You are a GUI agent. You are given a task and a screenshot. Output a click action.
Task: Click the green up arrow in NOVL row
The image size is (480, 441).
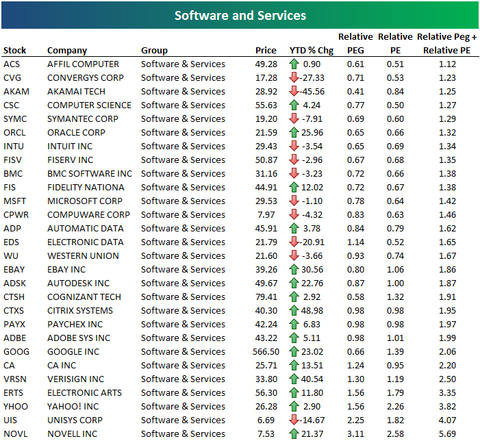(294, 434)
